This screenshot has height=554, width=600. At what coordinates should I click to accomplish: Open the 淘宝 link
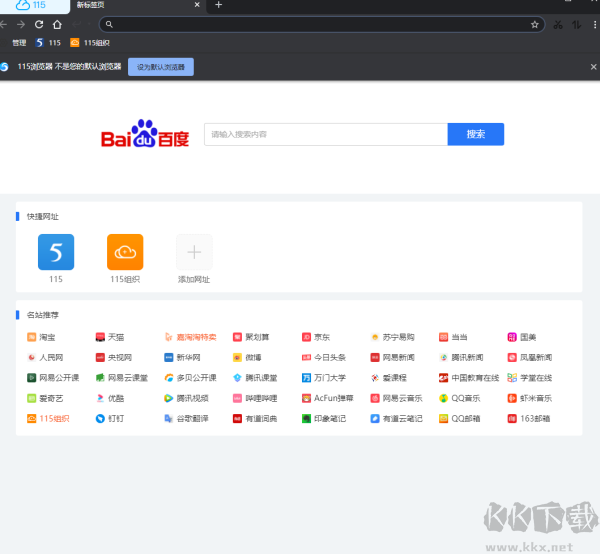pos(41,337)
